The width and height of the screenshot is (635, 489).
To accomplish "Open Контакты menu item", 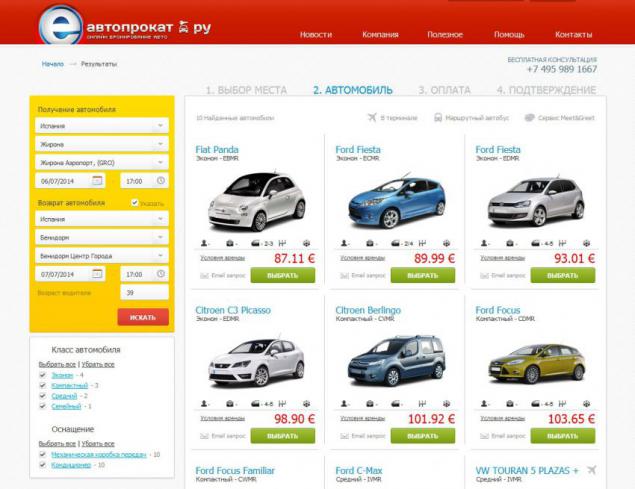I will [573, 34].
